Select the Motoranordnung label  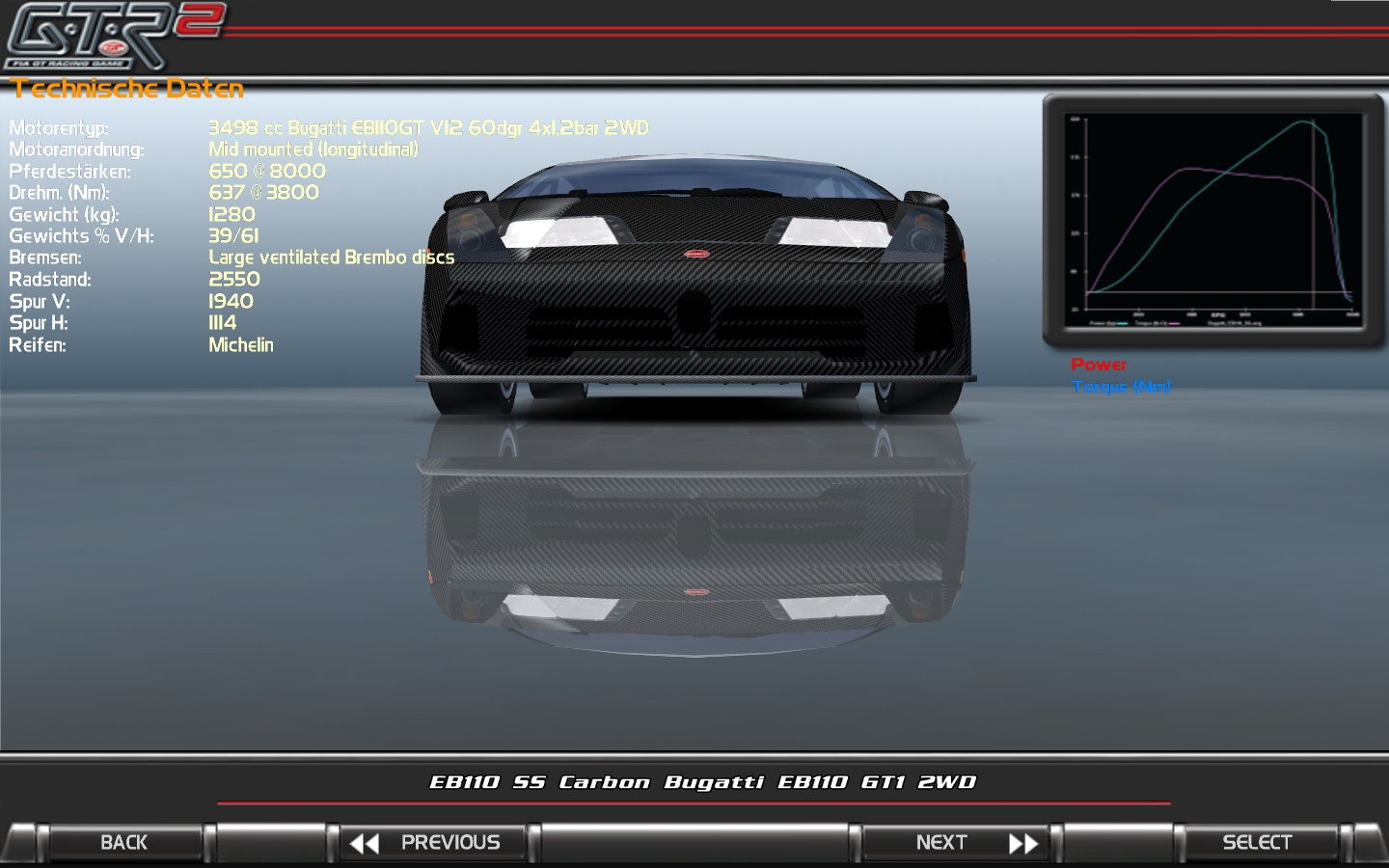[x=76, y=149]
